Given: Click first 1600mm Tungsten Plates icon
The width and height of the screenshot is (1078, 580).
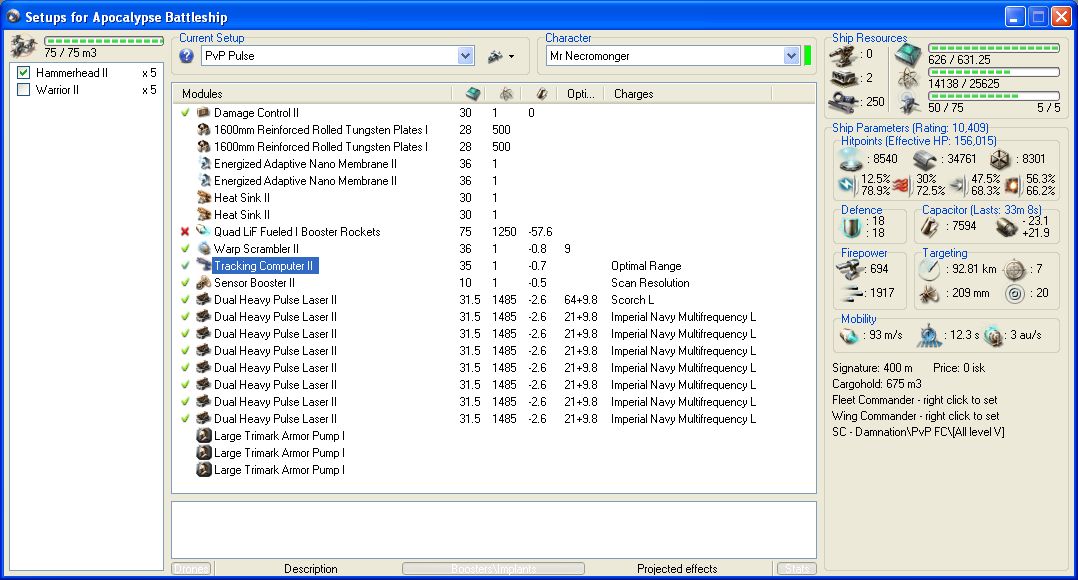Looking at the screenshot, I should [204, 129].
